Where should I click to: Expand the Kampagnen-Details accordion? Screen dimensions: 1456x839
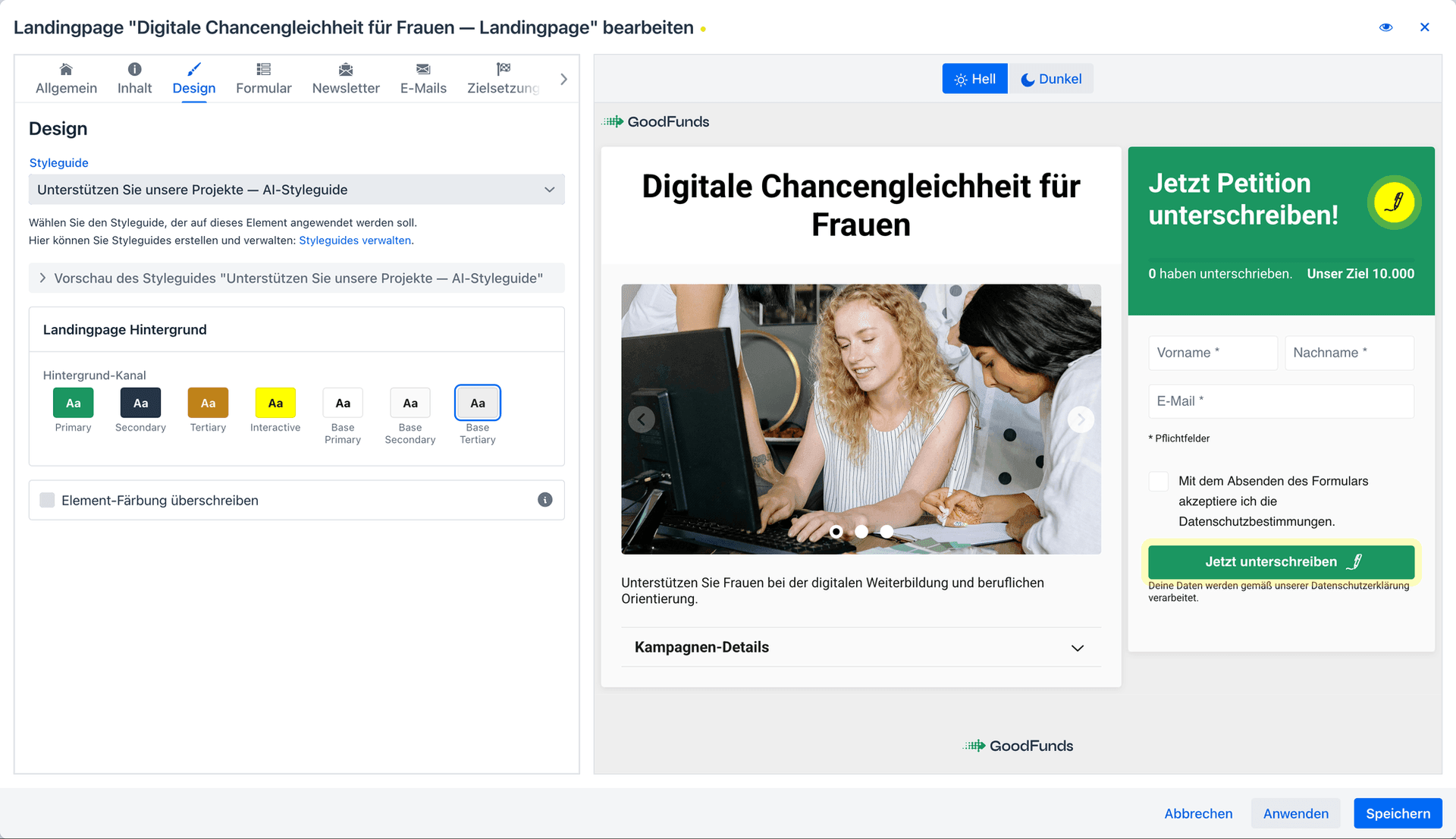[861, 647]
